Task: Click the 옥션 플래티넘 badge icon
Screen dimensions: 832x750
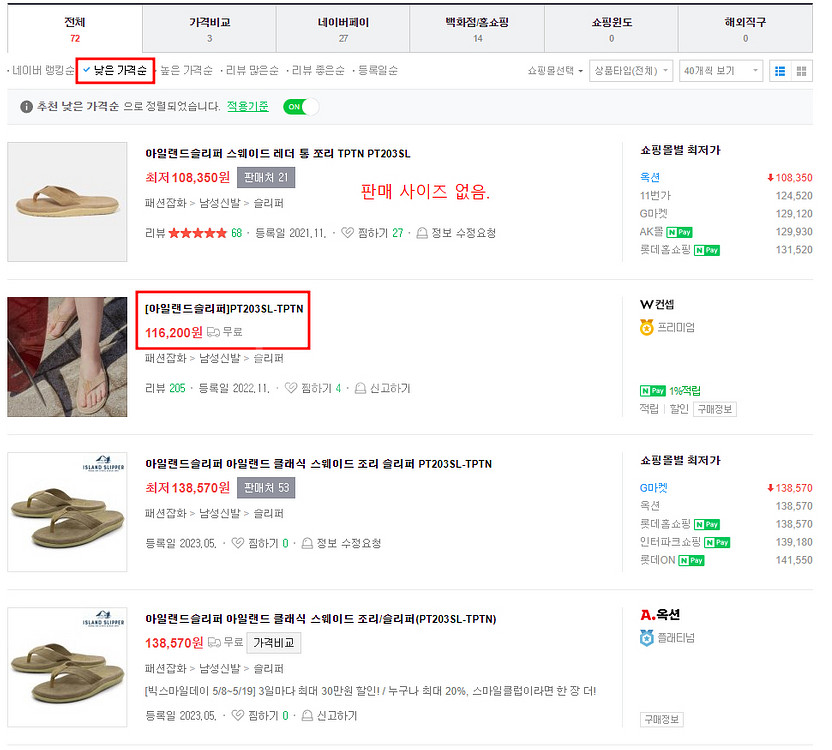Action: click(646, 637)
